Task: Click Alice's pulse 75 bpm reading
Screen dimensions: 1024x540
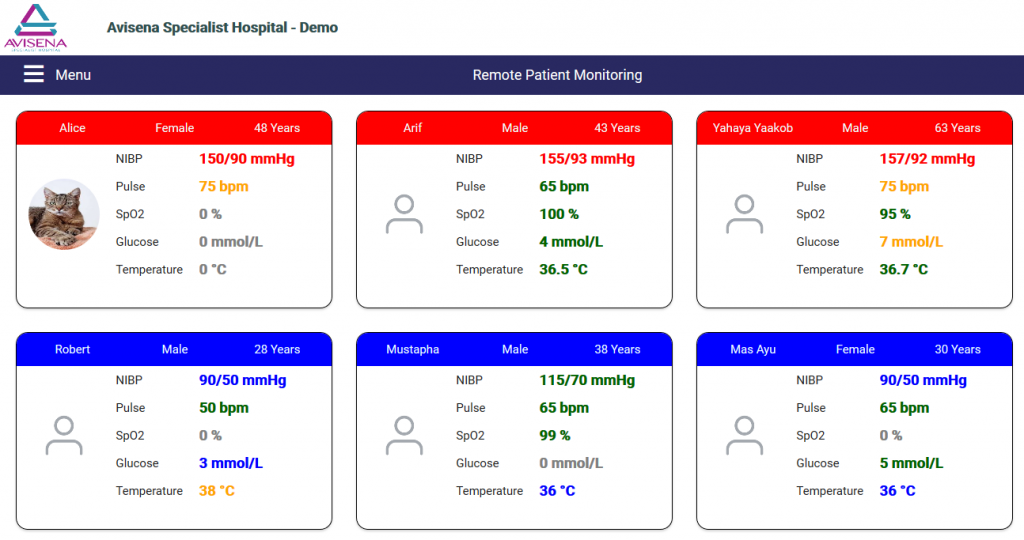Action: 224,187
